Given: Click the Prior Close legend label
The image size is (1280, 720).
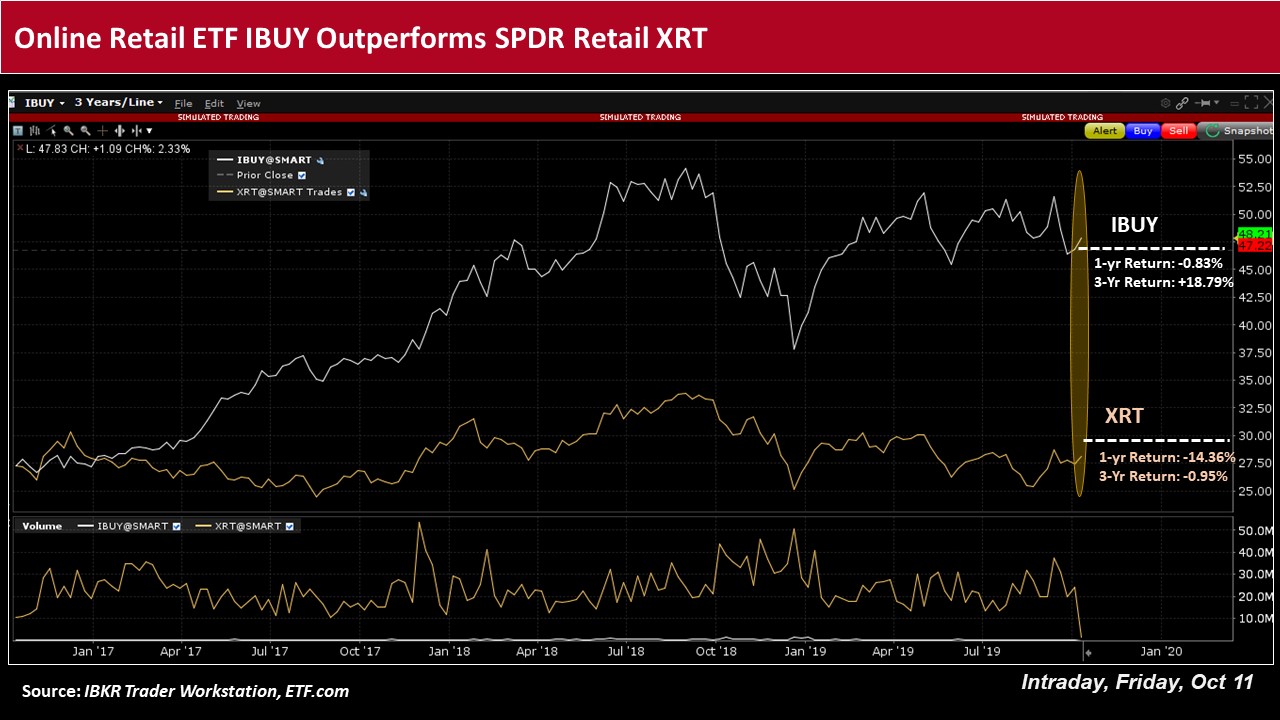Looking at the screenshot, I should coord(265,175).
